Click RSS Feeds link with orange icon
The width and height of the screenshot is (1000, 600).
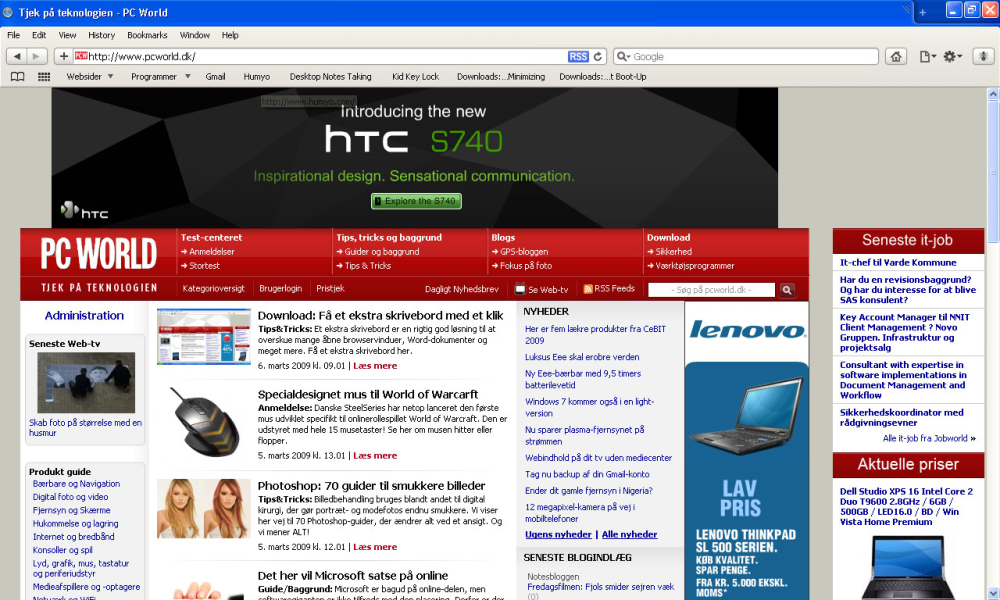point(609,289)
